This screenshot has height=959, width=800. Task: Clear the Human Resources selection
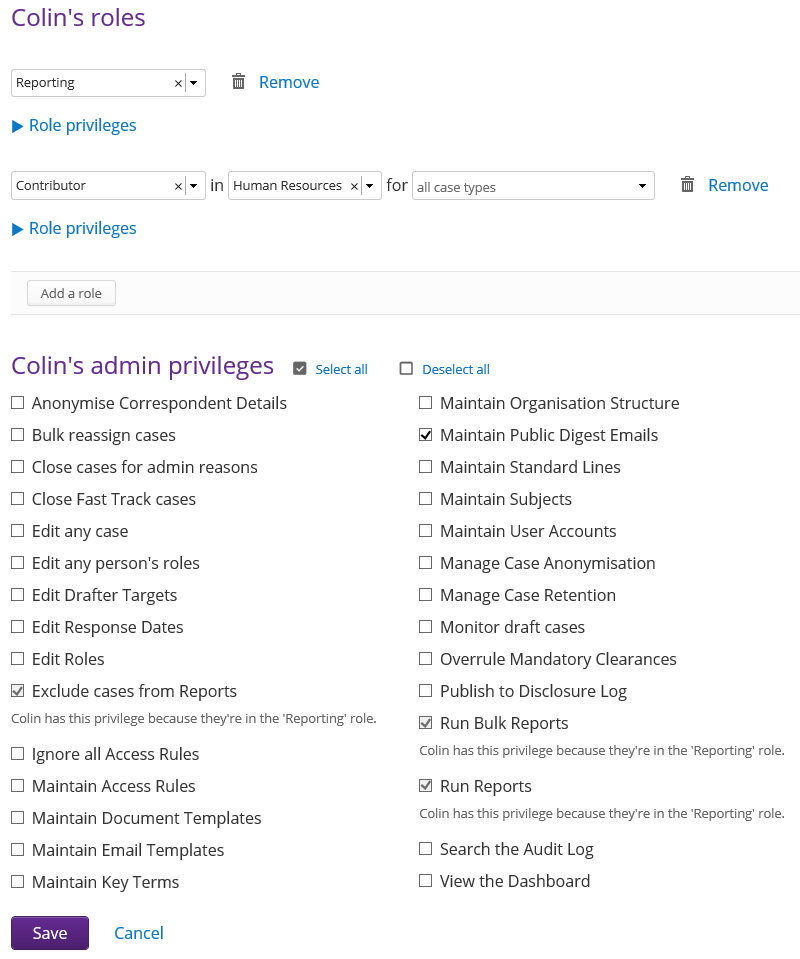pos(354,186)
